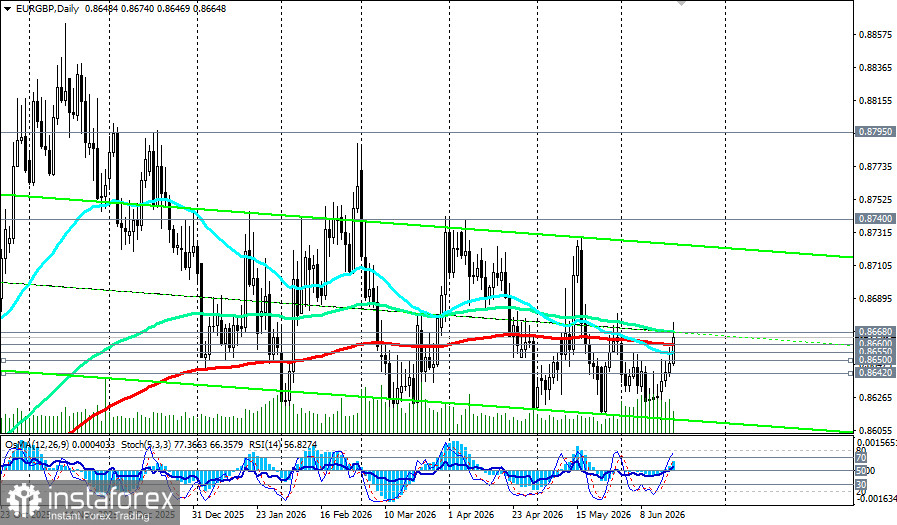This screenshot has height=525, width=897.
Task: Select the 0.87400 horizontal level price label
Action: pos(875,219)
